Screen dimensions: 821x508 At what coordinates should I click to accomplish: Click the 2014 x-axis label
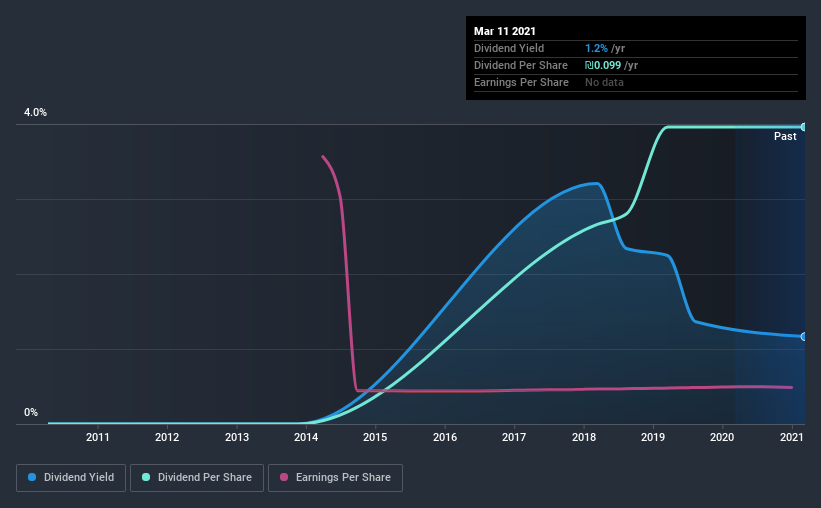click(x=306, y=437)
